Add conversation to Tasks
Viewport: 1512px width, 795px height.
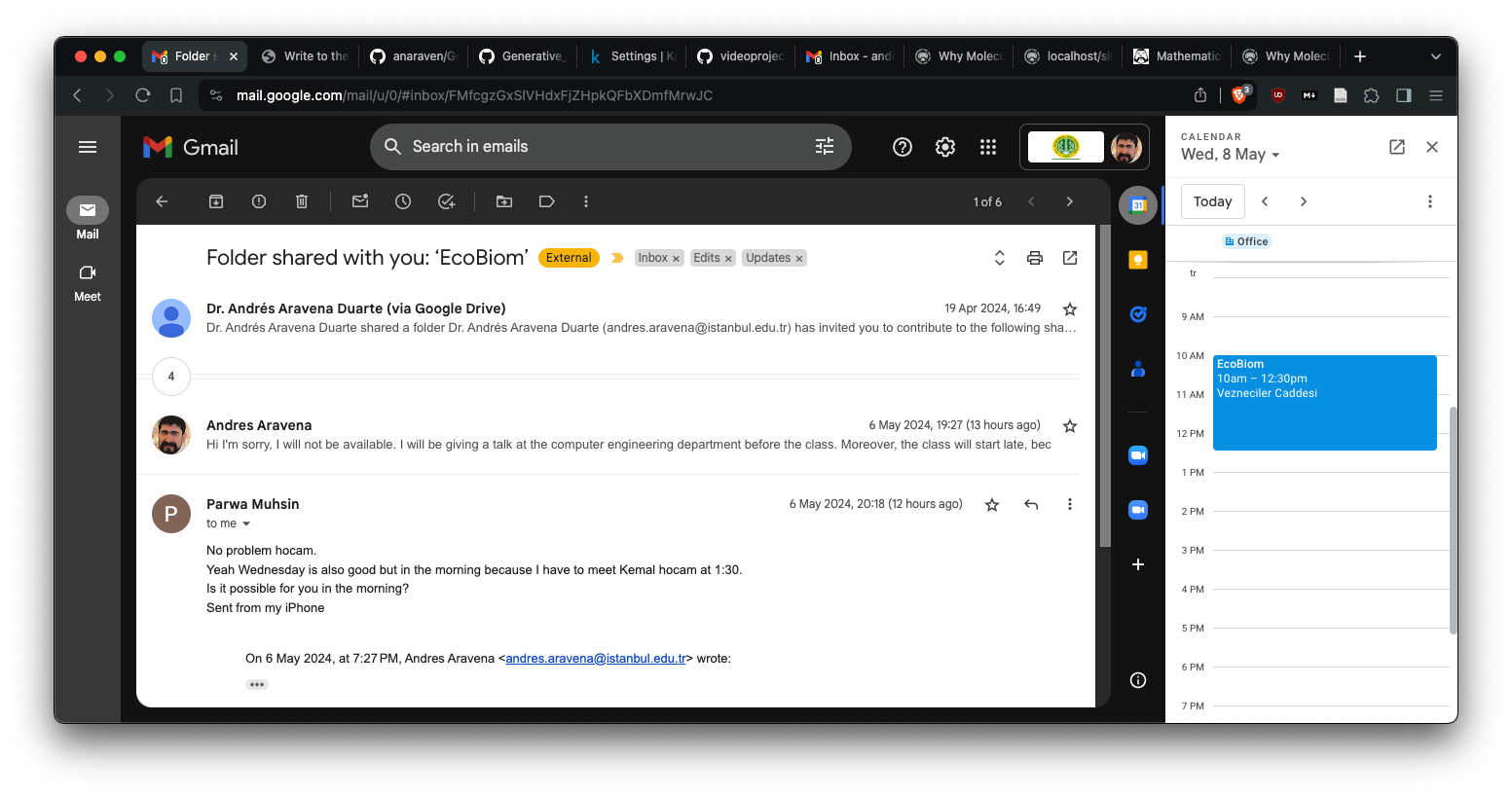tap(447, 201)
